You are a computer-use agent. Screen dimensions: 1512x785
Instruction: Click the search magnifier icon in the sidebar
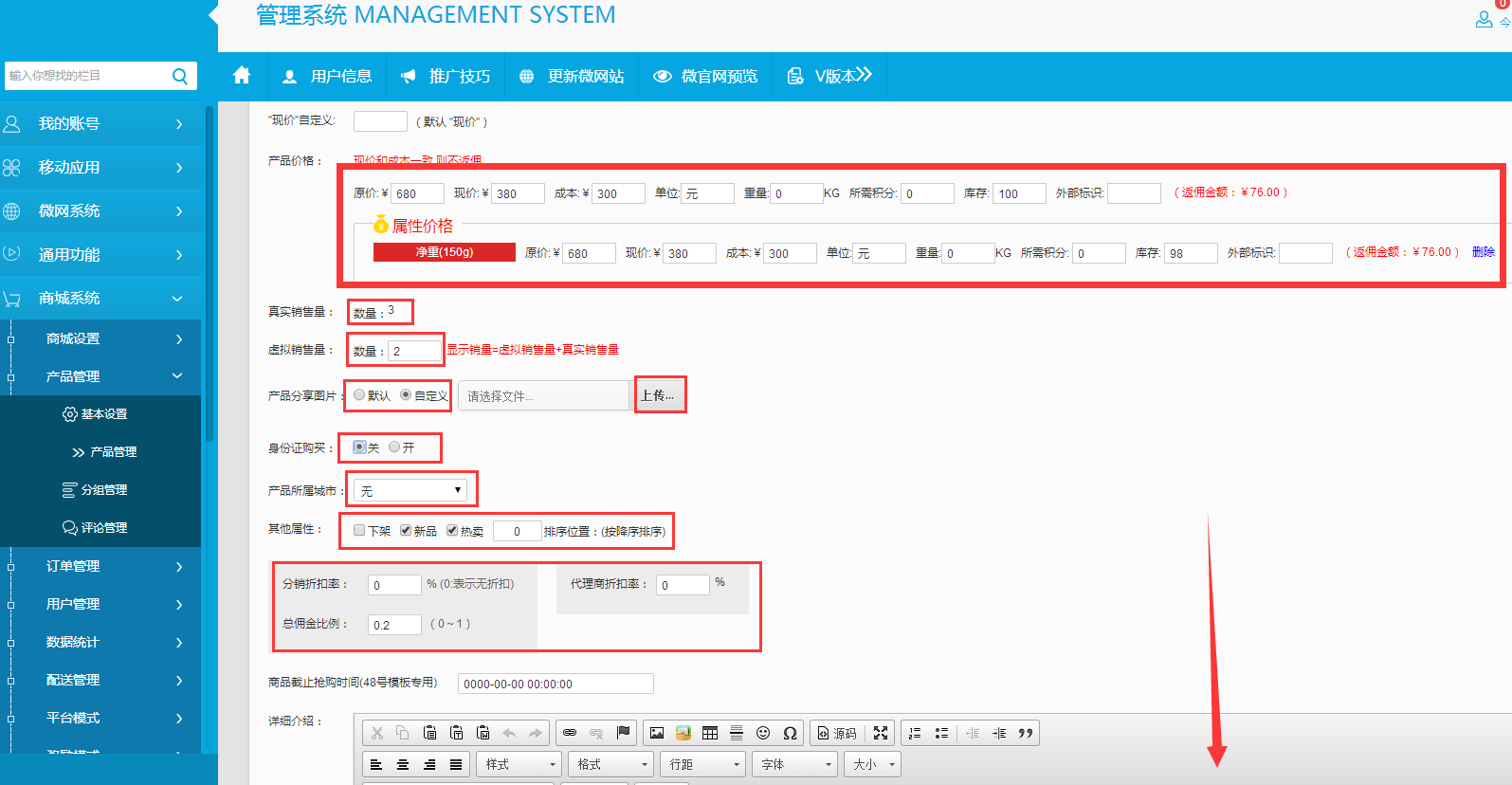pos(179,76)
